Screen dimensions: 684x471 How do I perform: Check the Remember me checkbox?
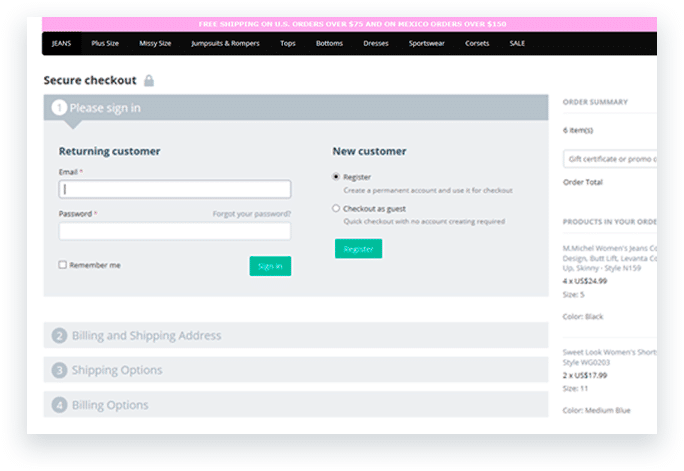(63, 265)
